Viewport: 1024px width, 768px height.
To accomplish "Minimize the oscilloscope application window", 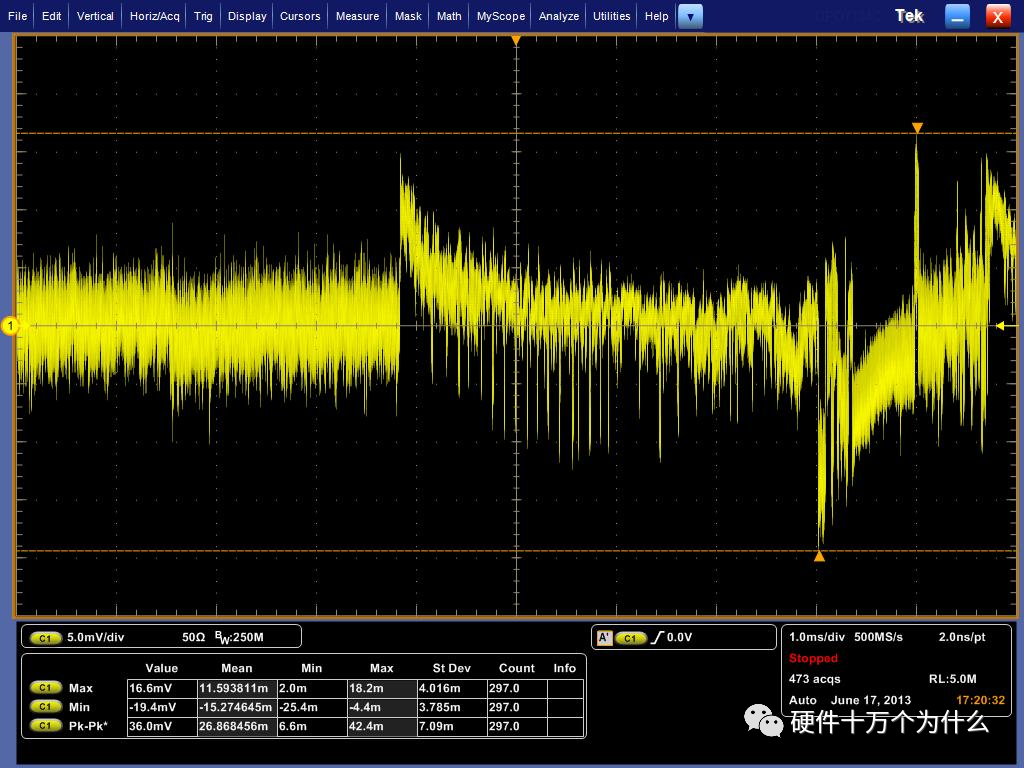I will tap(958, 16).
